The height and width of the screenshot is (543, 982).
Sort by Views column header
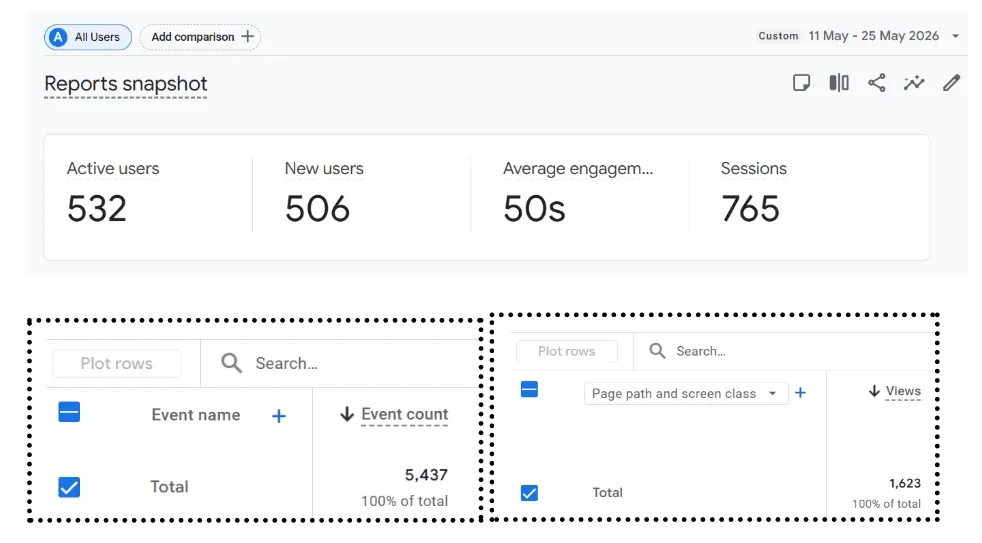point(903,391)
